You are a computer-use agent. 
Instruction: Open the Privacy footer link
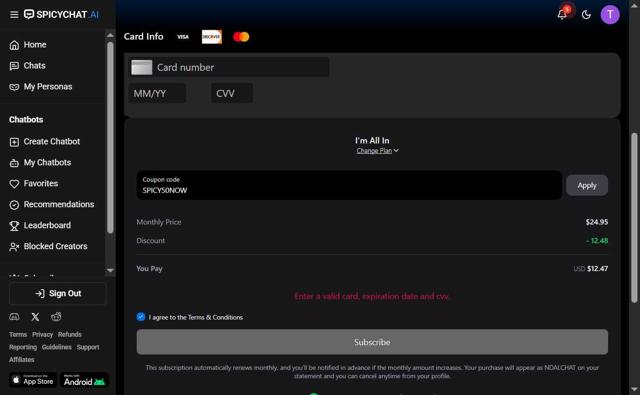pos(42,335)
